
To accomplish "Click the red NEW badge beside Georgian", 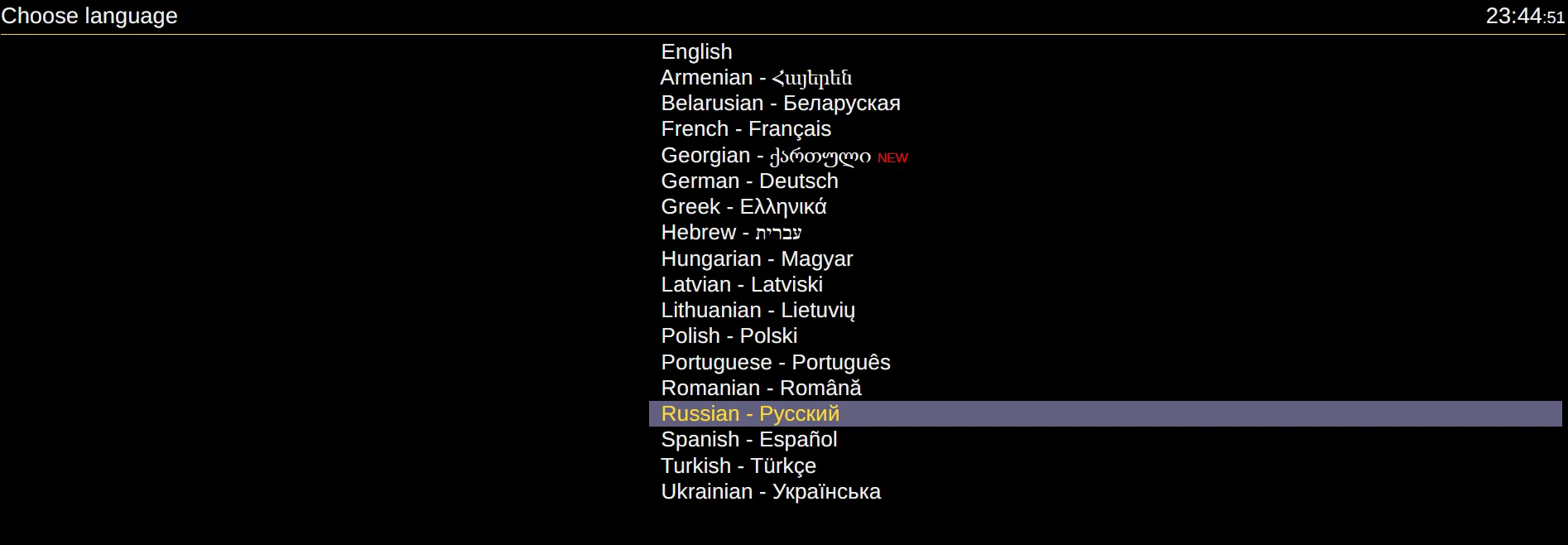I will [892, 158].
